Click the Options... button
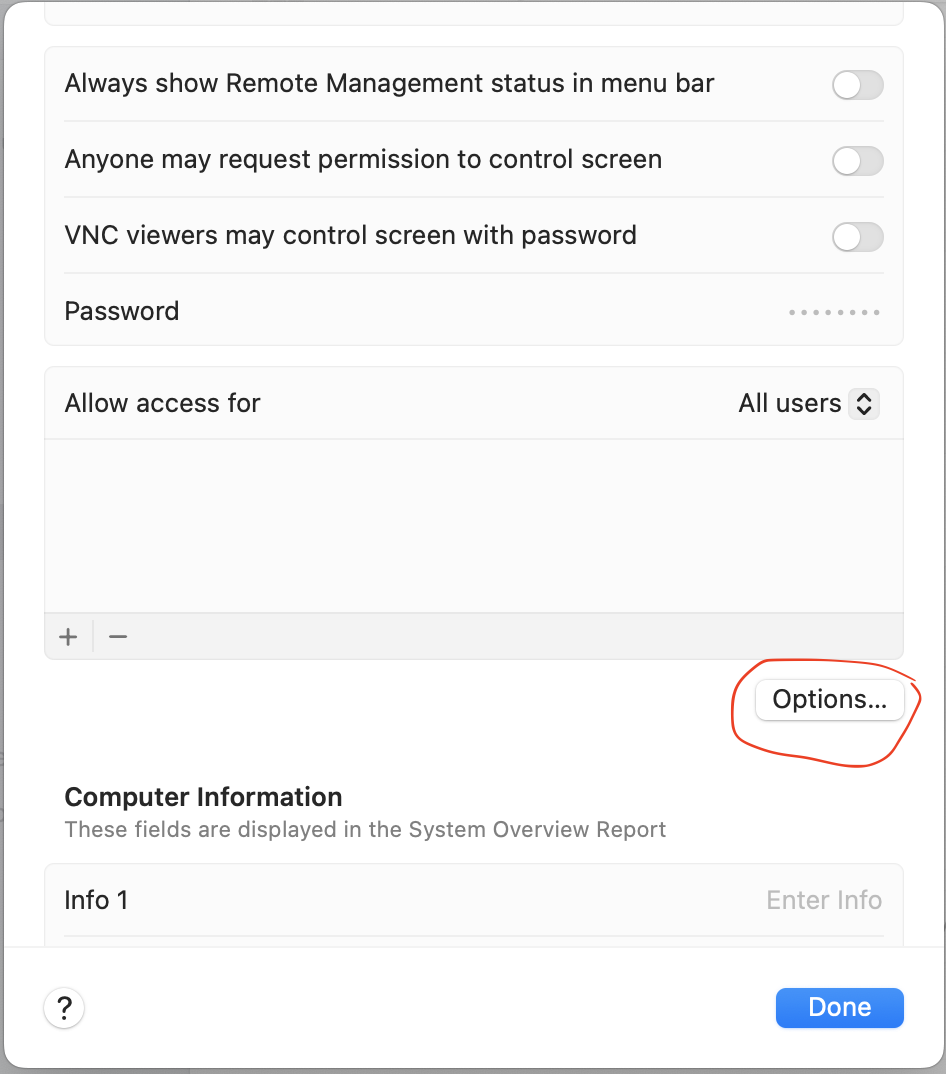The height and width of the screenshot is (1074, 946). (x=829, y=700)
